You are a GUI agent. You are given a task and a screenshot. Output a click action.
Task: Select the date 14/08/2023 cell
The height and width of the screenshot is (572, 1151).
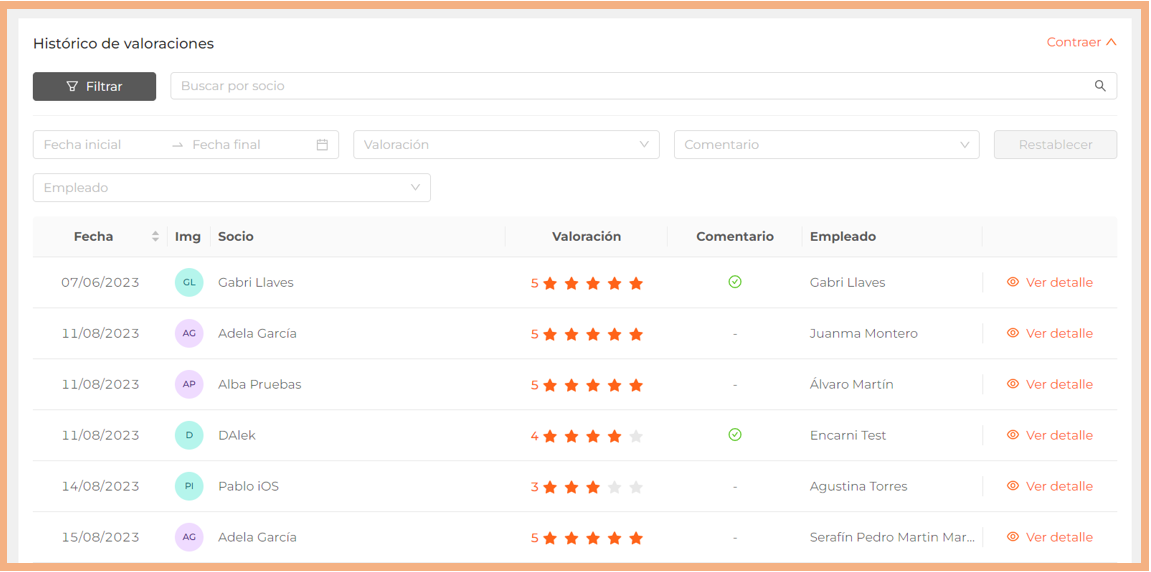[100, 486]
